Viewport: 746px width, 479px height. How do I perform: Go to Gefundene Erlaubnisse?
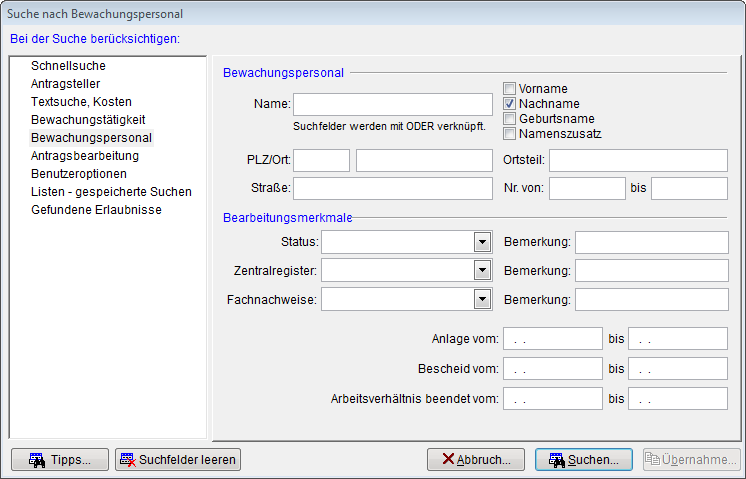pos(96,210)
